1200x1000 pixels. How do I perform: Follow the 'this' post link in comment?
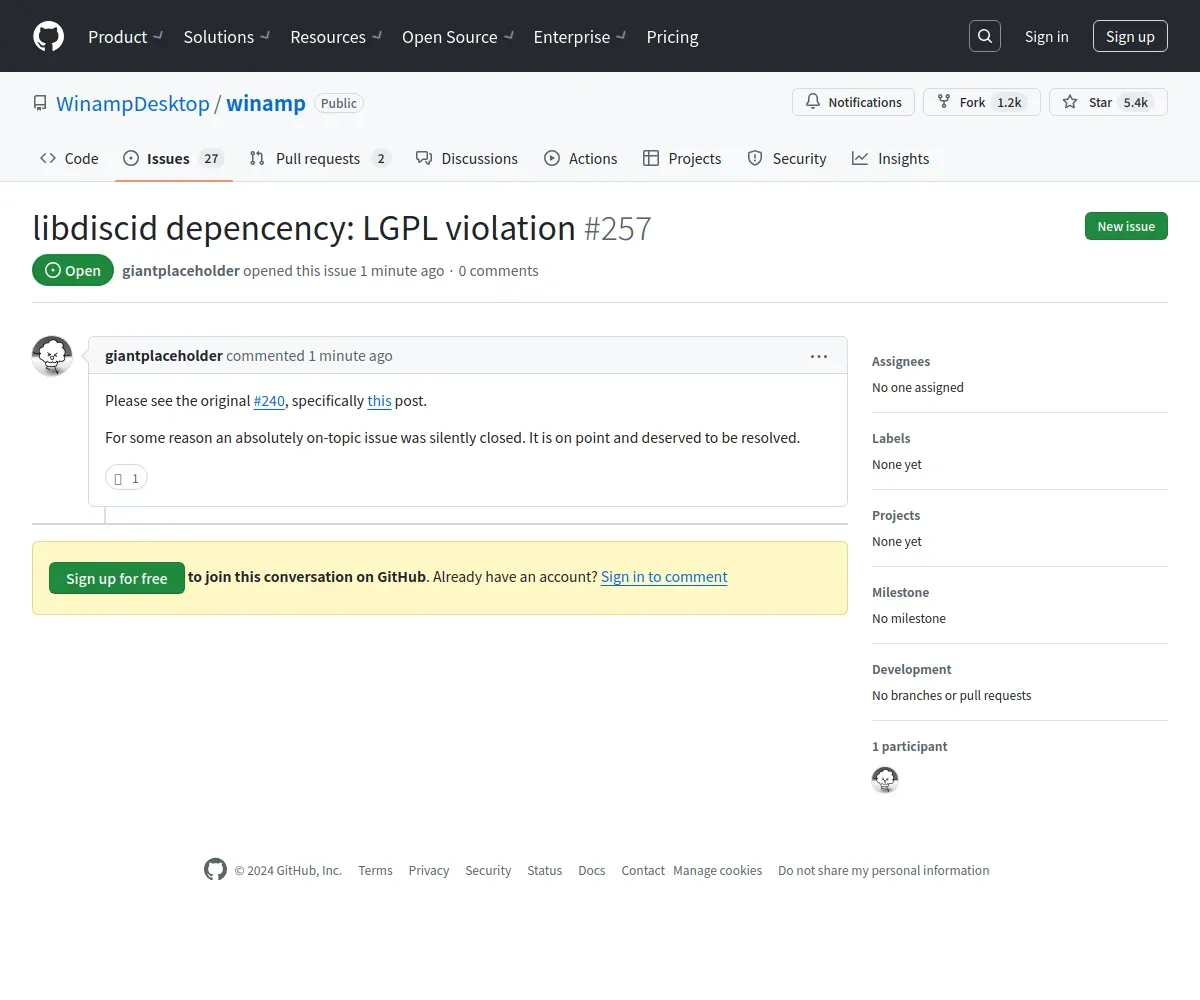click(x=379, y=401)
